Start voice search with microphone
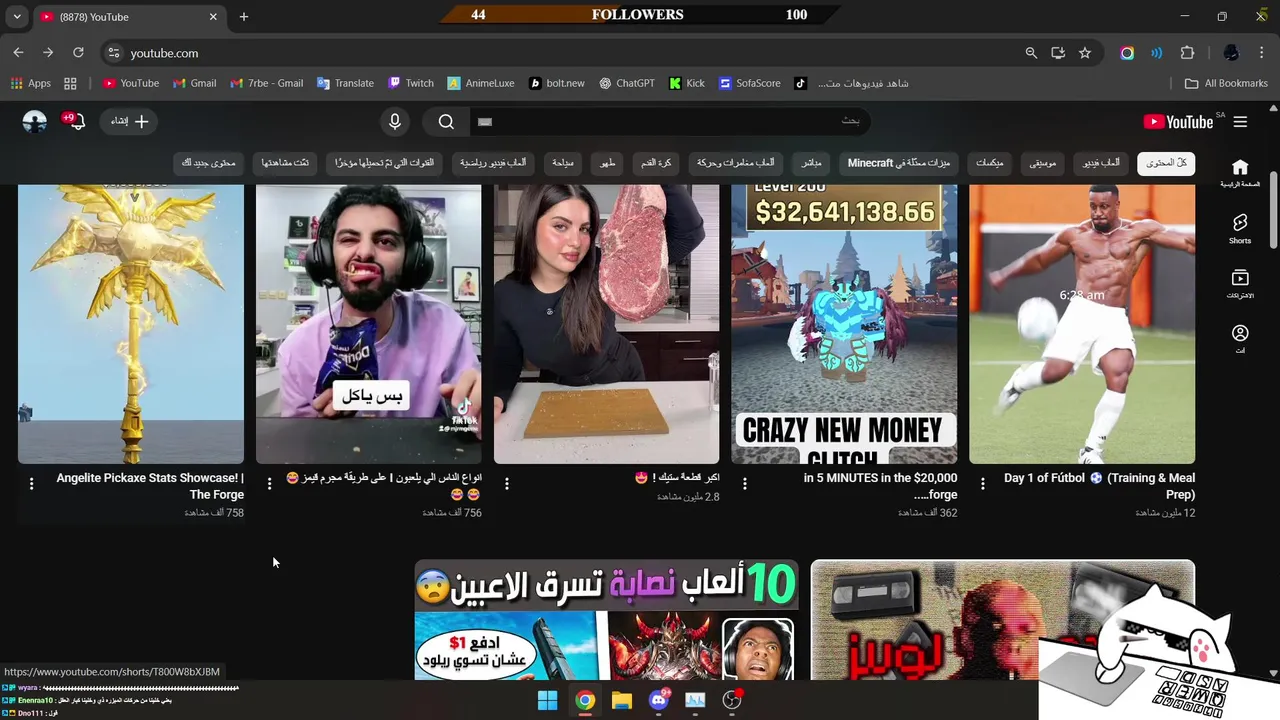 point(395,122)
